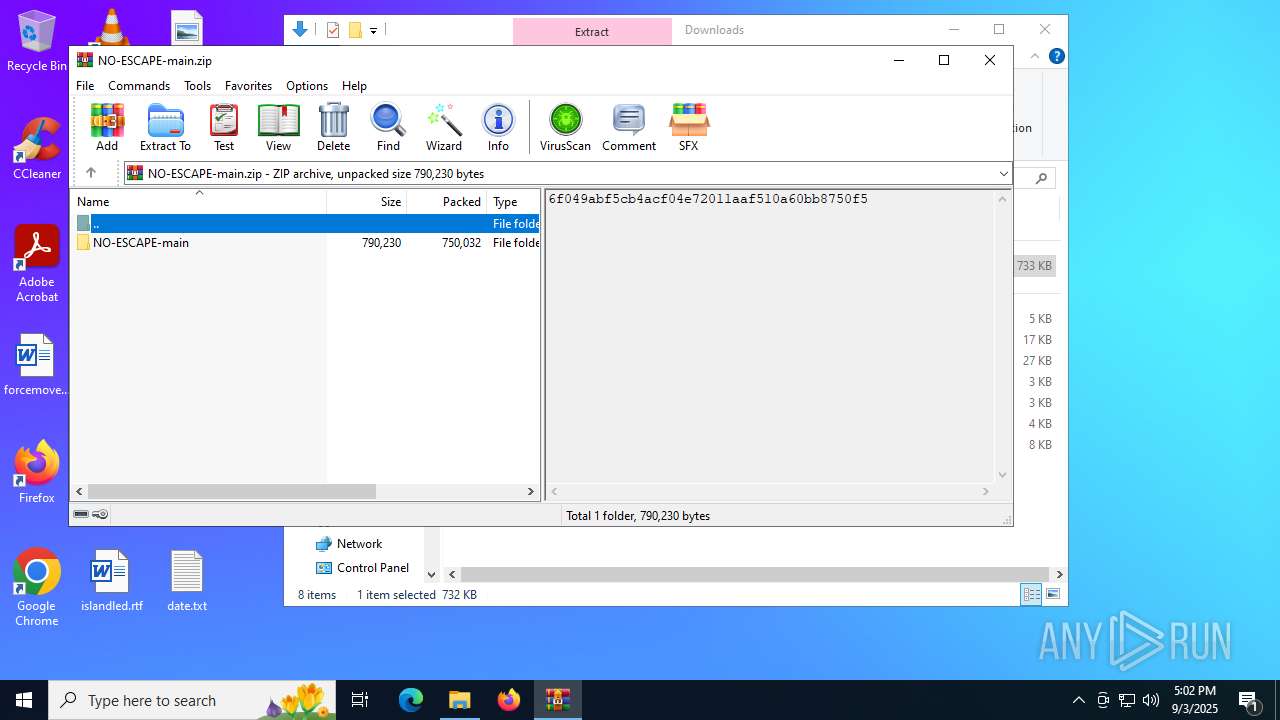Click the Add toolbar icon in WinRAR

click(x=107, y=127)
